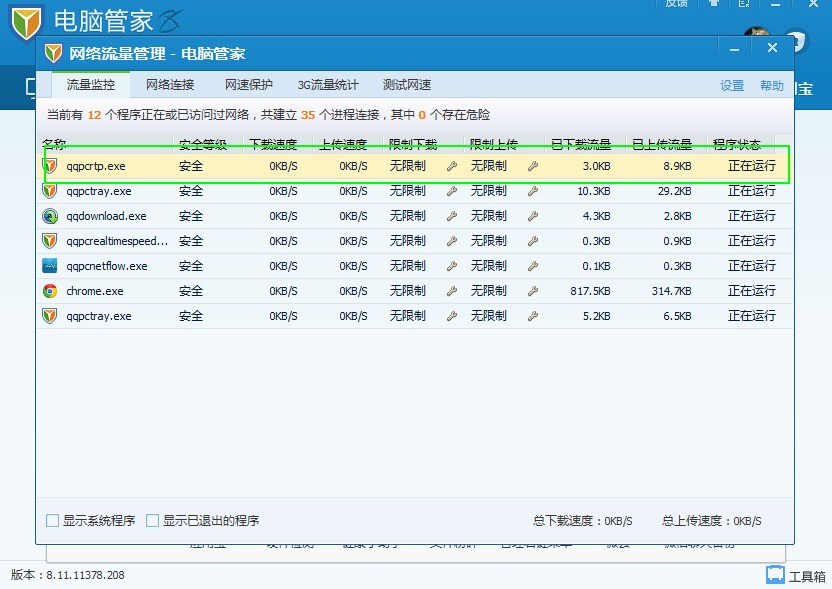Set upload limit wrench for qqpcrtp.exe

coord(533,166)
